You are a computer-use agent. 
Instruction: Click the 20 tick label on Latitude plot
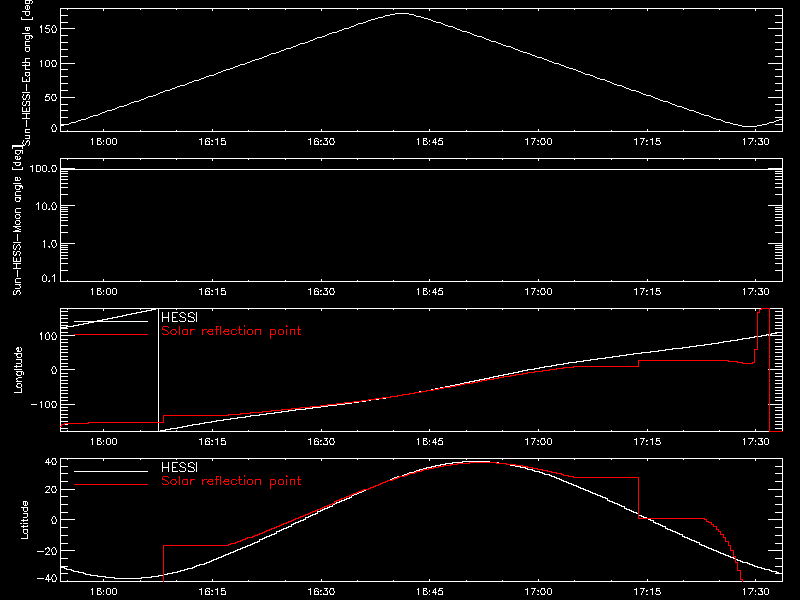coord(51,490)
